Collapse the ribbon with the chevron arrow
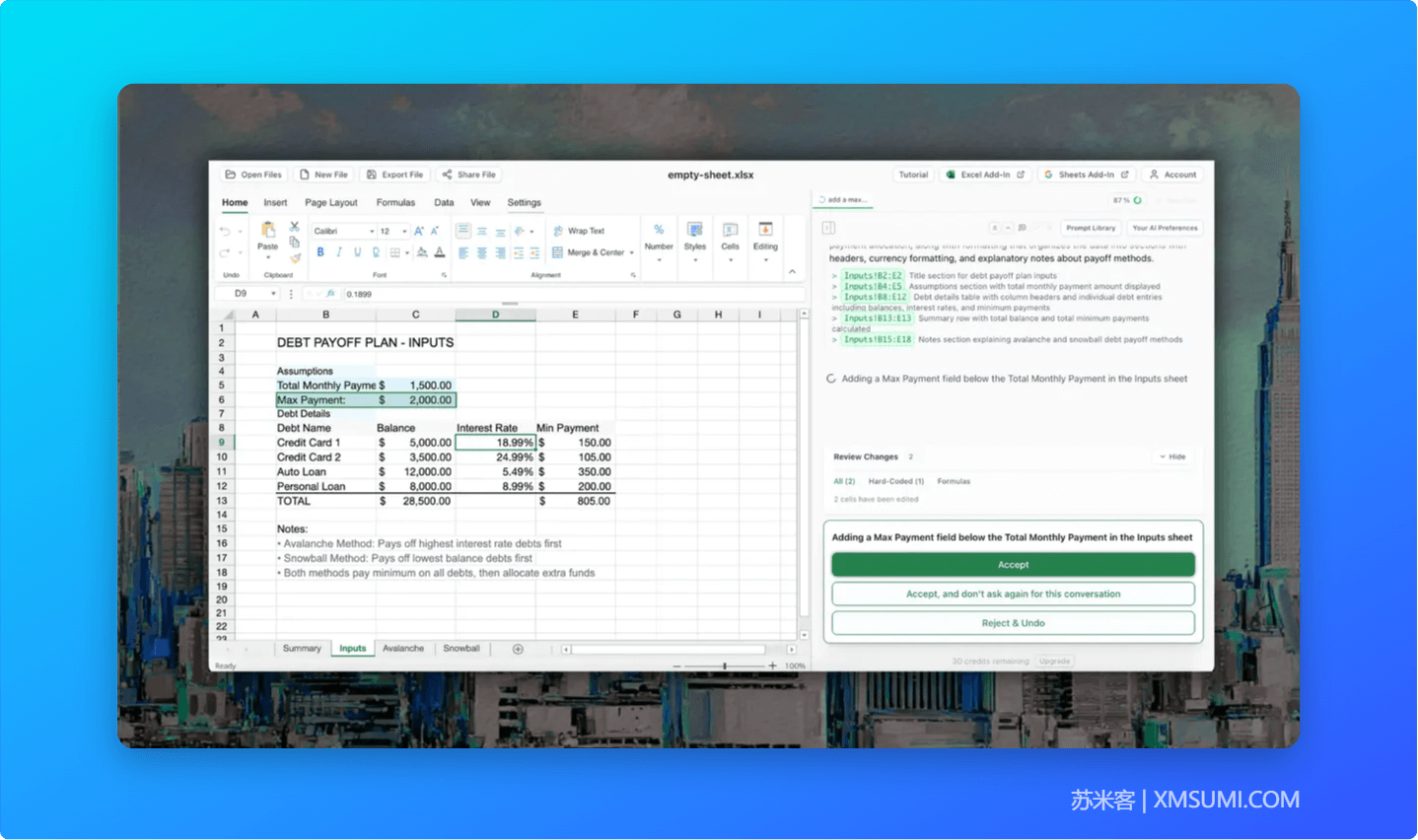The width and height of the screenshot is (1418, 840). coord(792,272)
